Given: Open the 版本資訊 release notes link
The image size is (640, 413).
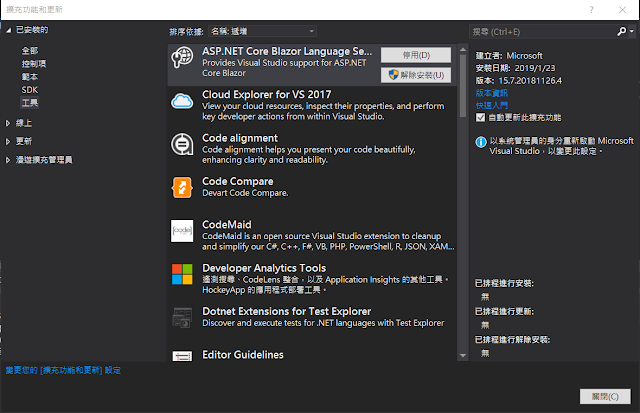Looking at the screenshot, I should [491, 93].
